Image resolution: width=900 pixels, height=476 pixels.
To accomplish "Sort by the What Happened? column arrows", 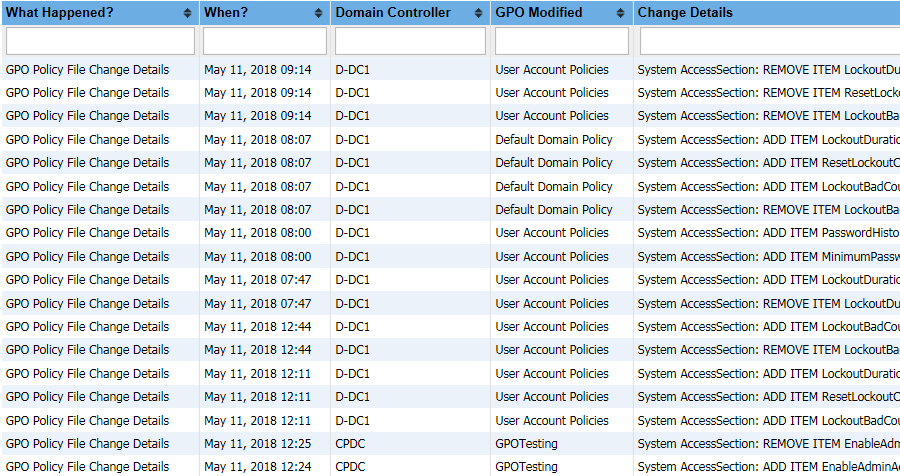I will click(x=187, y=13).
